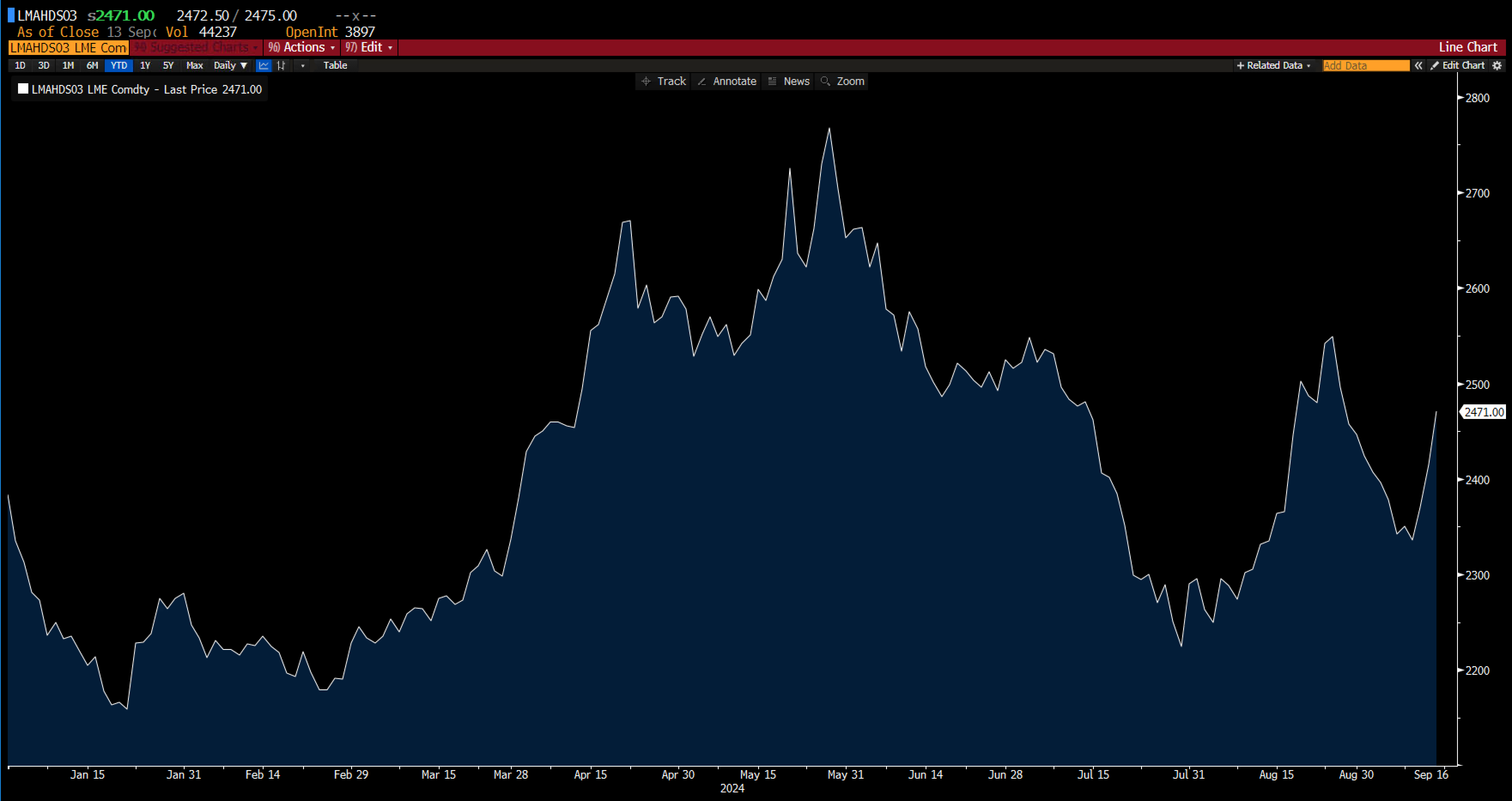Select the line chart type icon
Image resolution: width=1512 pixels, height=801 pixels.
[x=264, y=66]
